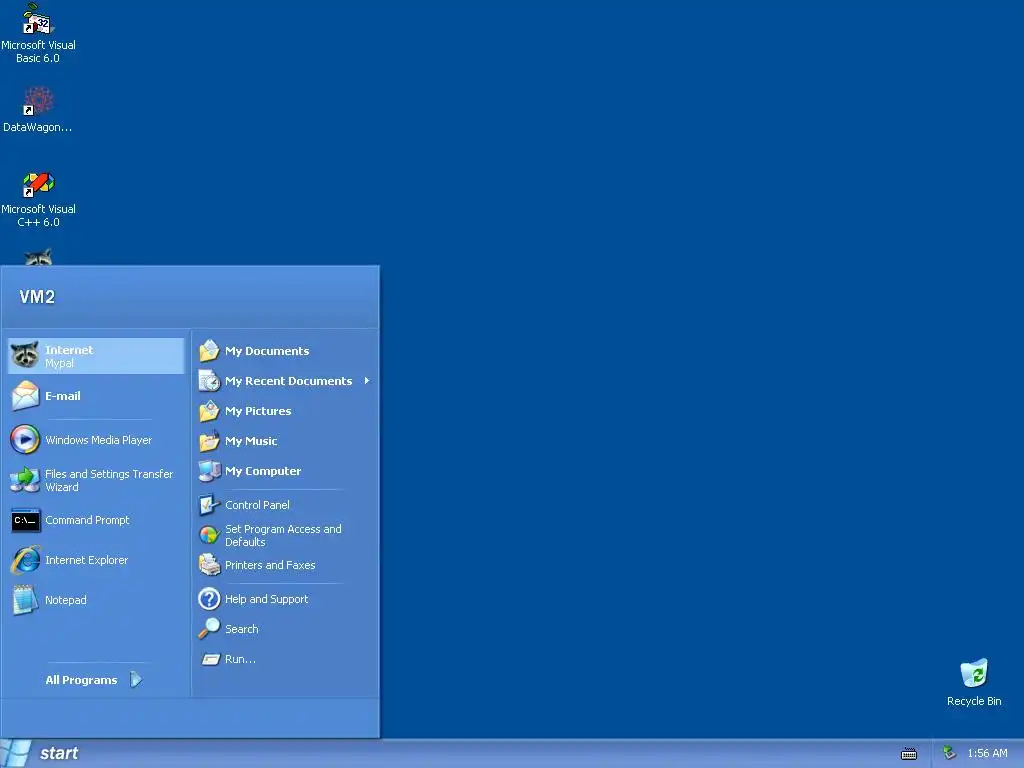Choose Command Prompt label
1024x768 pixels.
[x=88, y=520]
